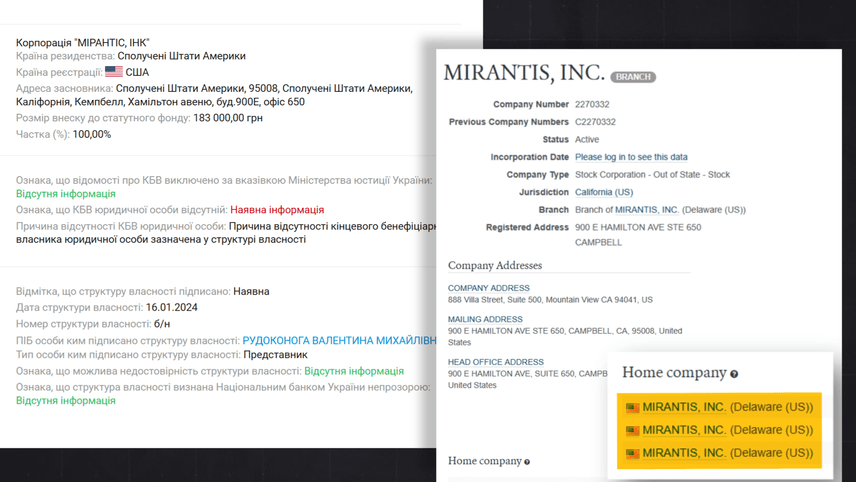Click help icon beside small bottom Home company heading

(x=527, y=462)
